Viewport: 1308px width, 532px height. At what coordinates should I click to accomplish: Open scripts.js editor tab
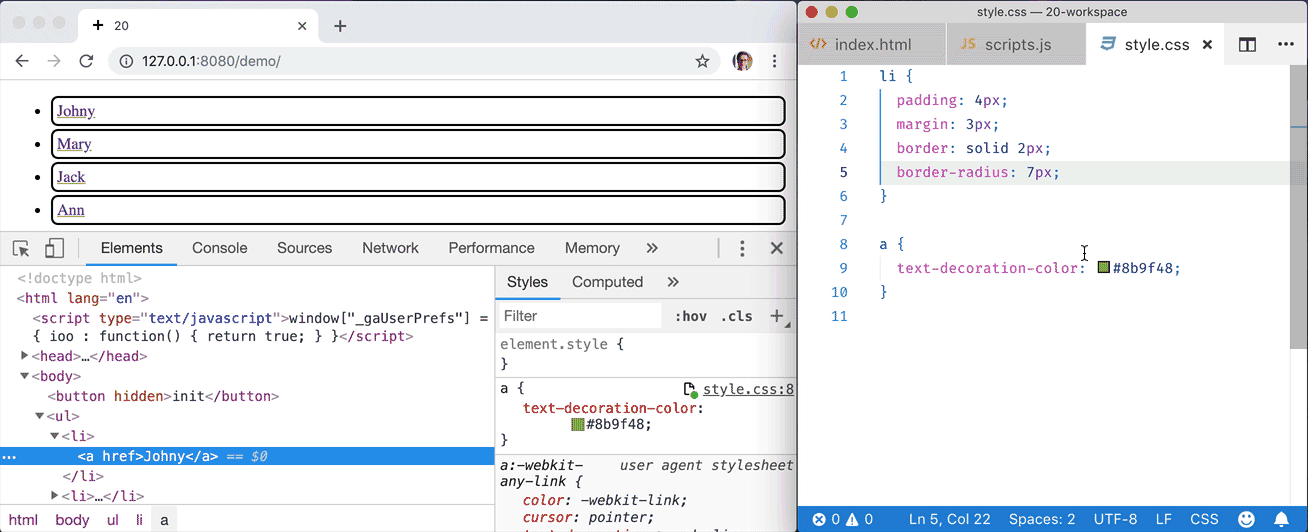coord(1015,44)
